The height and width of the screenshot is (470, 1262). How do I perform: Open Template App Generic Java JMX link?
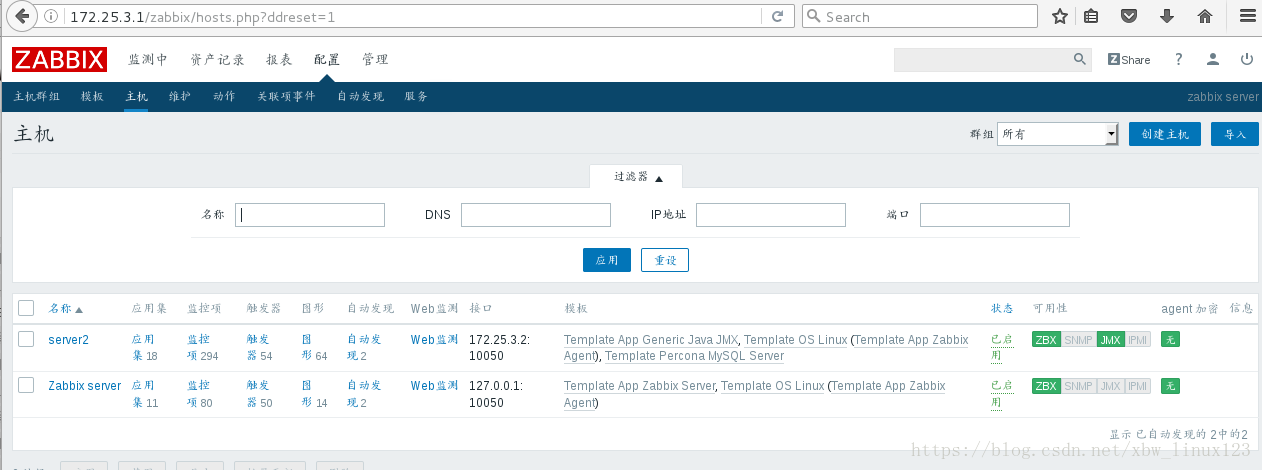651,340
